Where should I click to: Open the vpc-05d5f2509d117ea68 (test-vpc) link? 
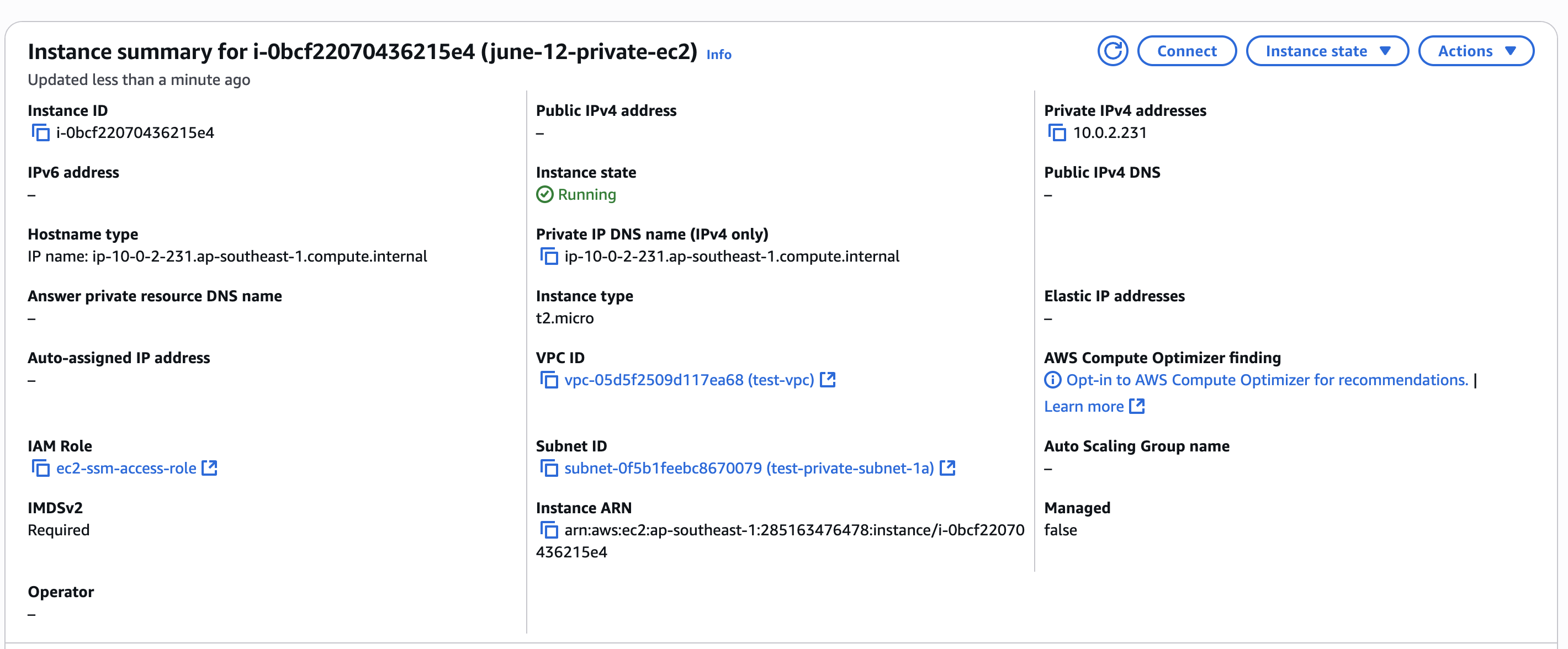point(689,380)
